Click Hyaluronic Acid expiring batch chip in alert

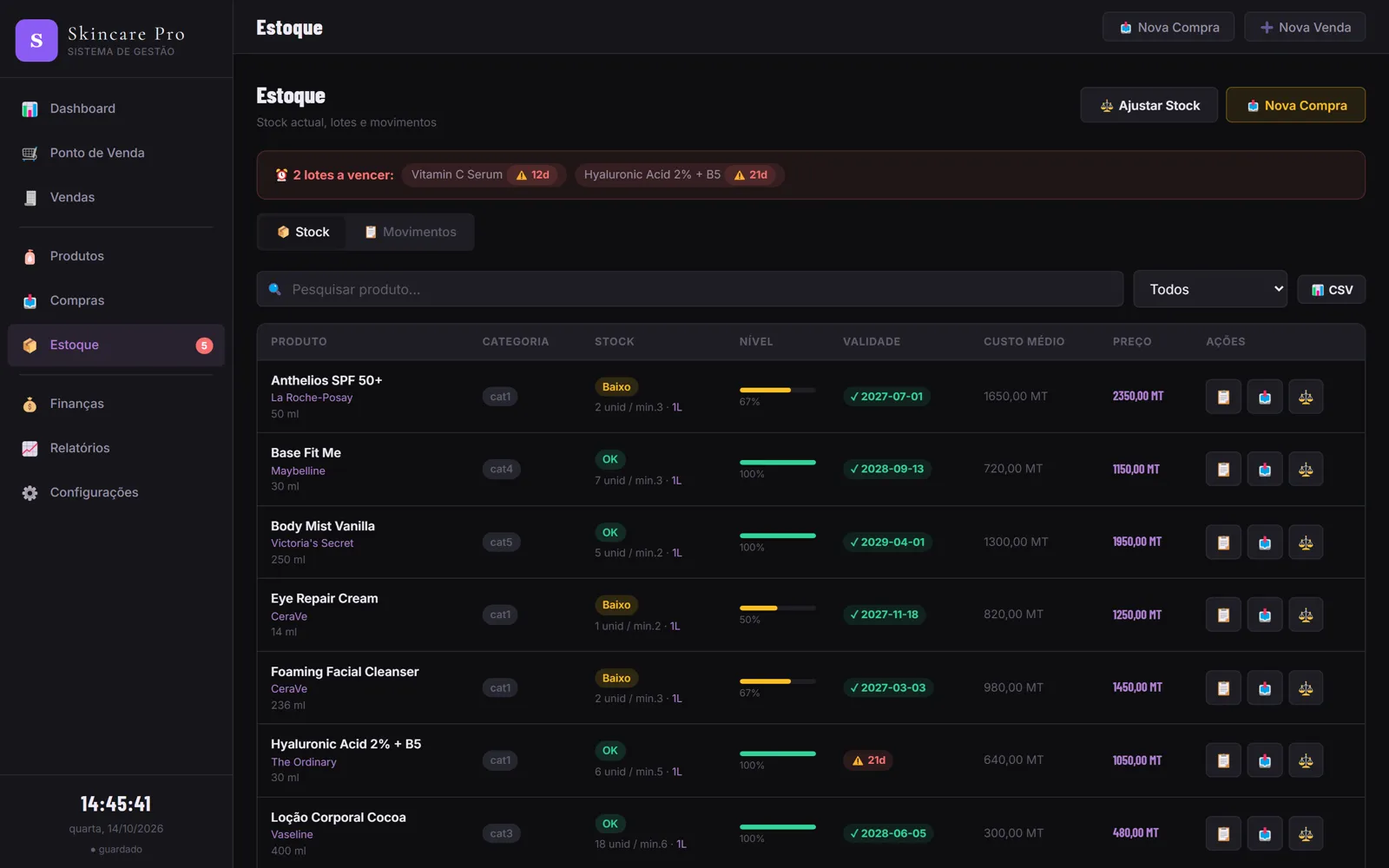[x=679, y=174]
